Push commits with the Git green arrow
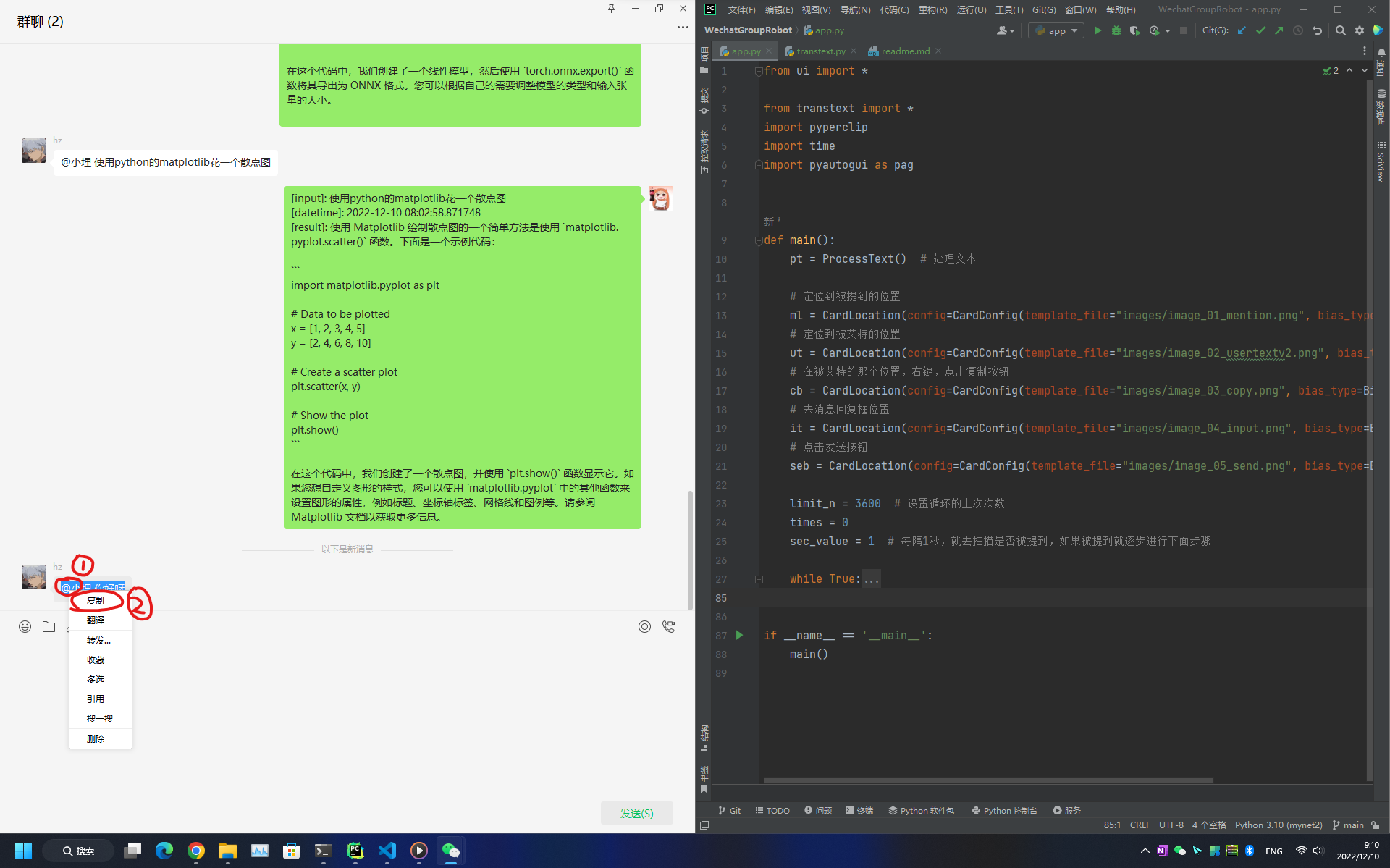 pyautogui.click(x=1279, y=30)
